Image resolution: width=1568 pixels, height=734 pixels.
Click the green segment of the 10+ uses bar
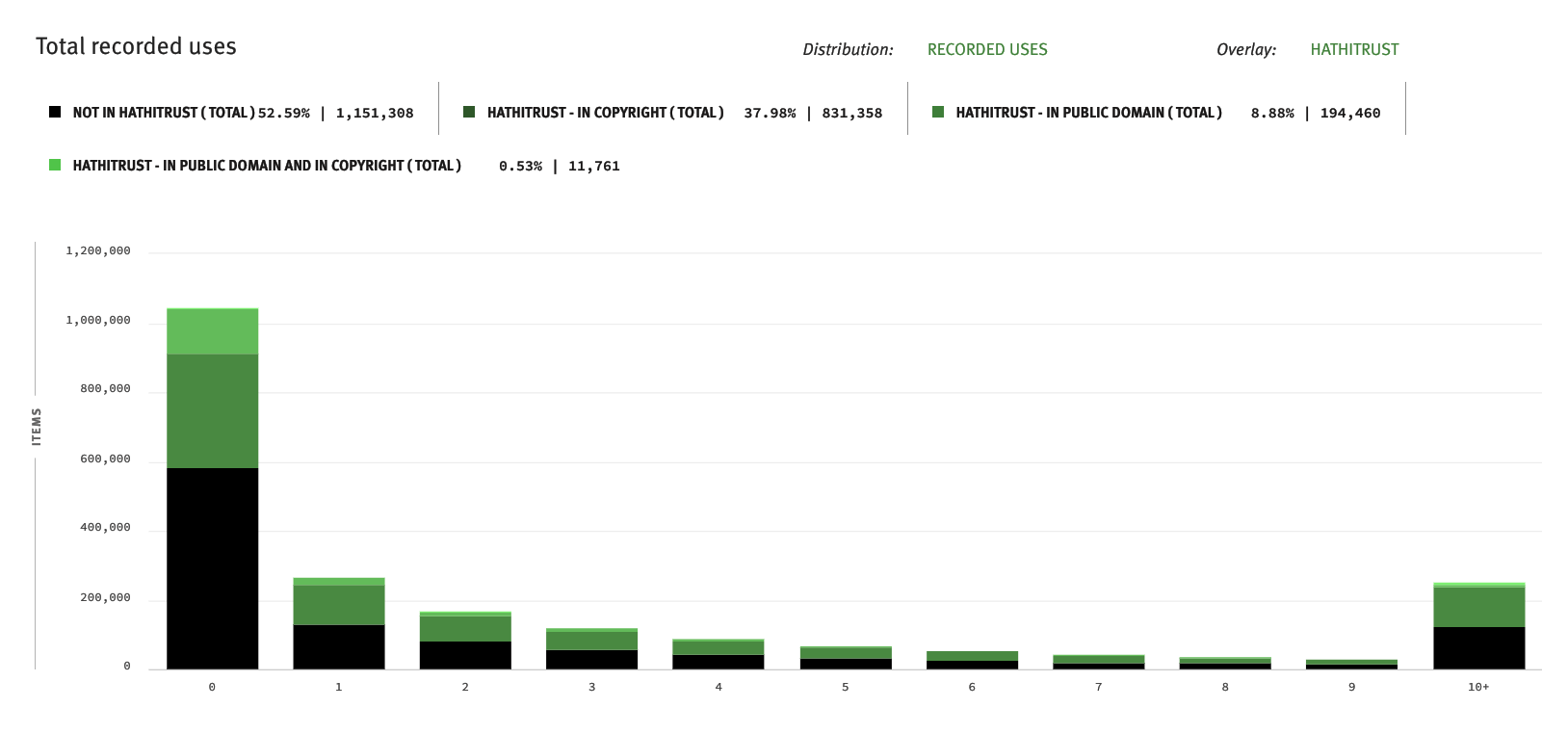click(x=1478, y=607)
